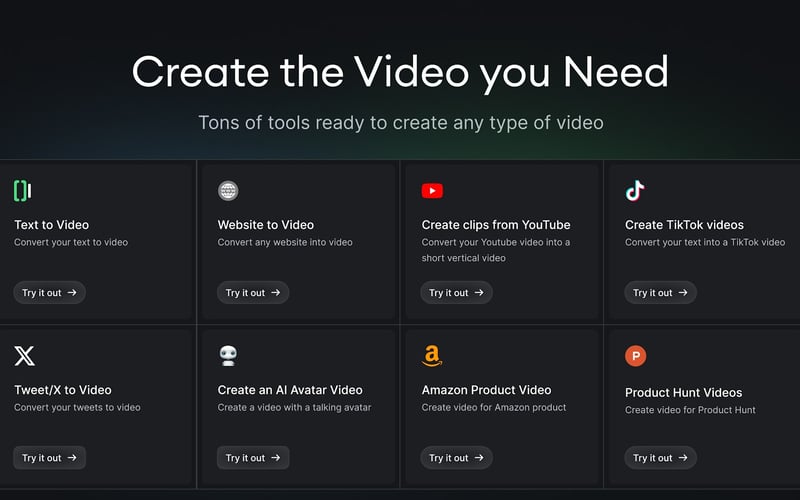Open the Create an AI Avatar Video heading
The width and height of the screenshot is (800, 500).
point(290,390)
